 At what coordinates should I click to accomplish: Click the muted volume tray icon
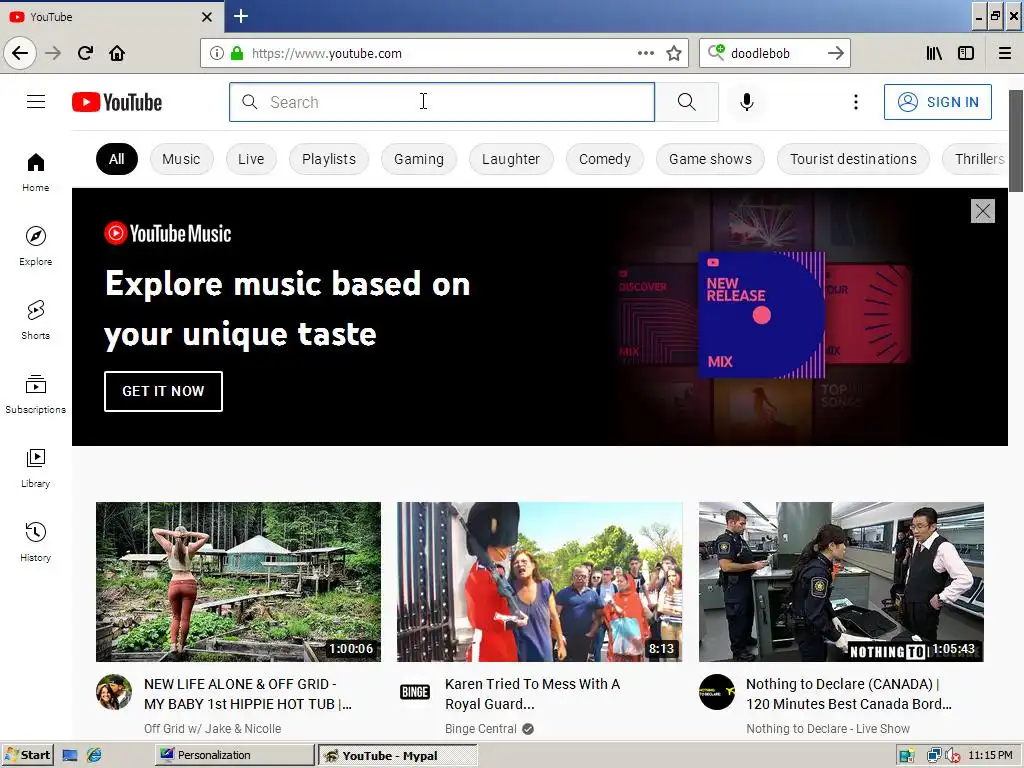pyautogui.click(x=952, y=756)
